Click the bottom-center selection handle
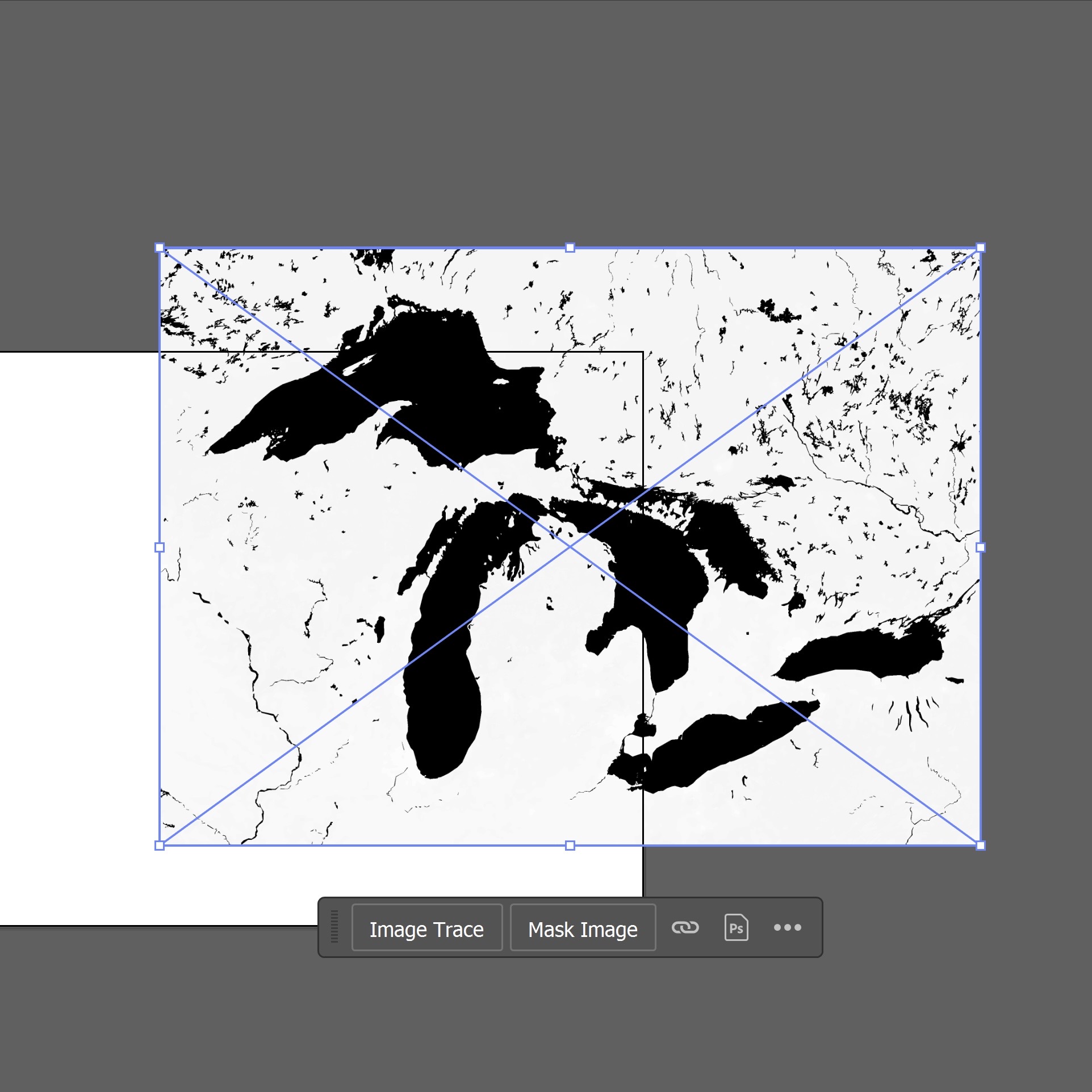1092x1092 pixels. (569, 846)
